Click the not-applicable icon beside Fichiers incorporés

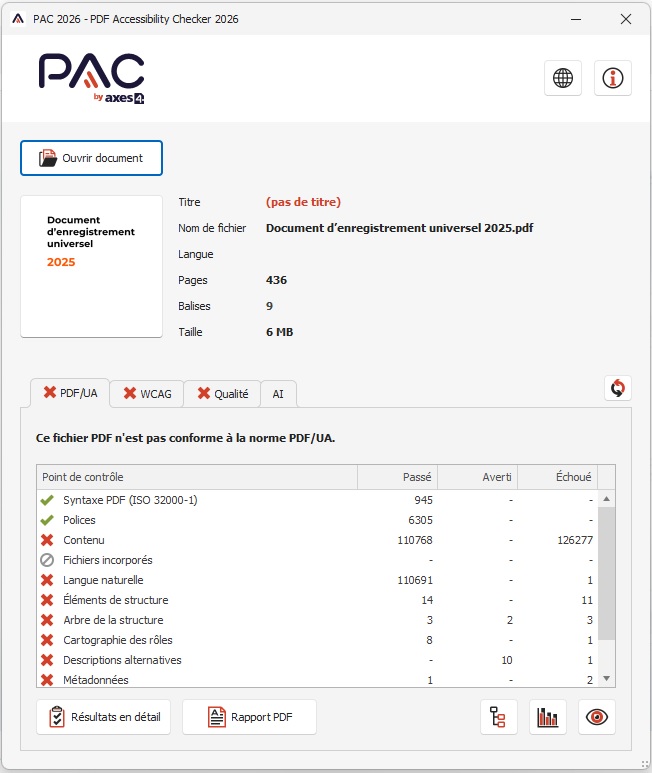[47, 560]
